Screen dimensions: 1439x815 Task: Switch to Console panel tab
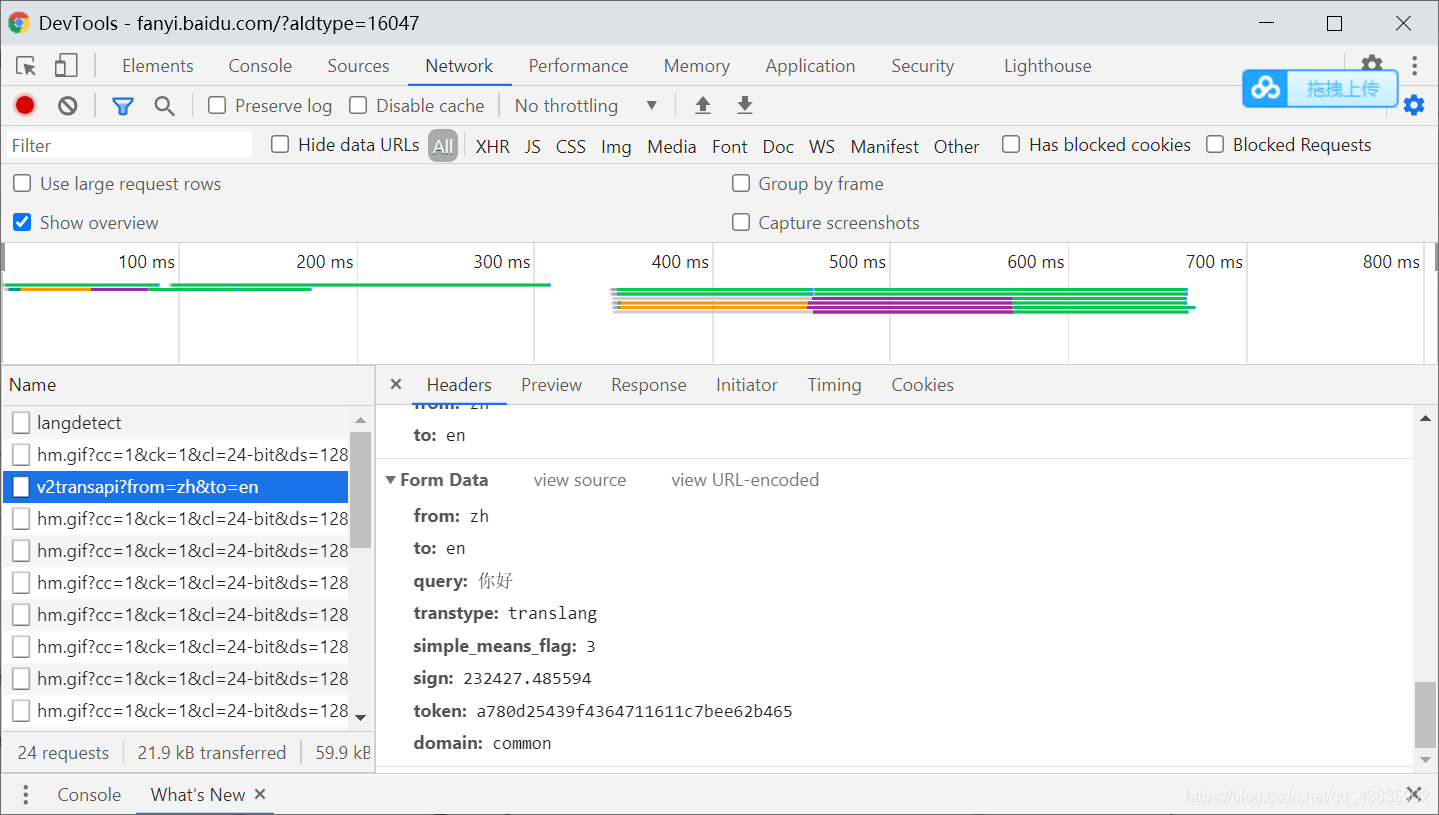click(260, 66)
